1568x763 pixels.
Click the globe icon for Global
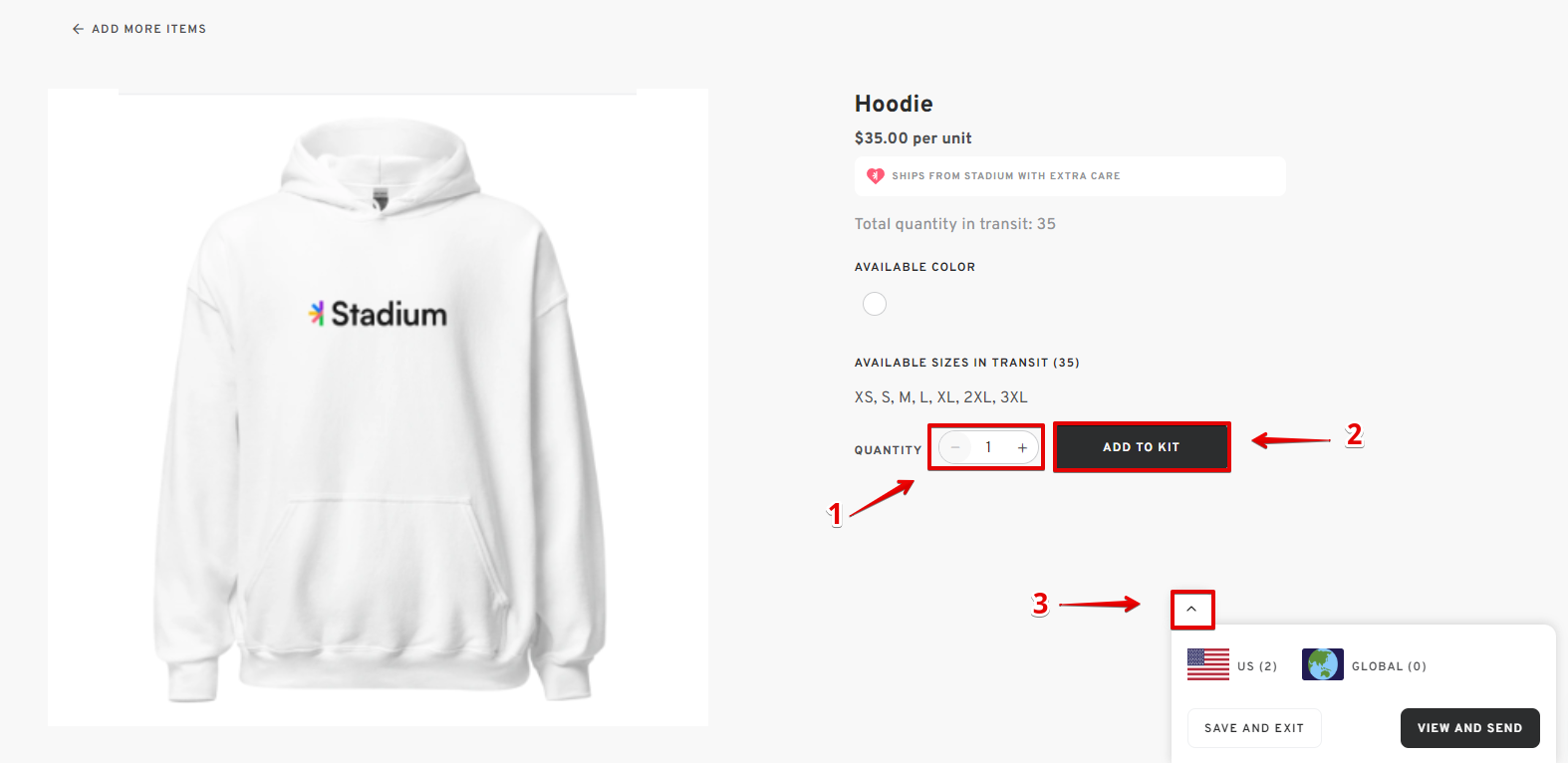point(1322,664)
